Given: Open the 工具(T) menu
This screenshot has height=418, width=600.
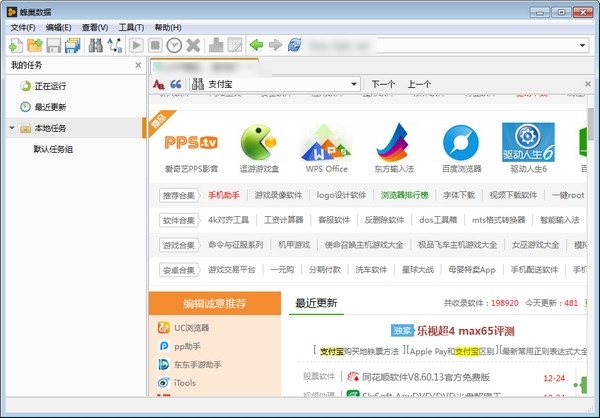Looking at the screenshot, I should click(131, 28).
